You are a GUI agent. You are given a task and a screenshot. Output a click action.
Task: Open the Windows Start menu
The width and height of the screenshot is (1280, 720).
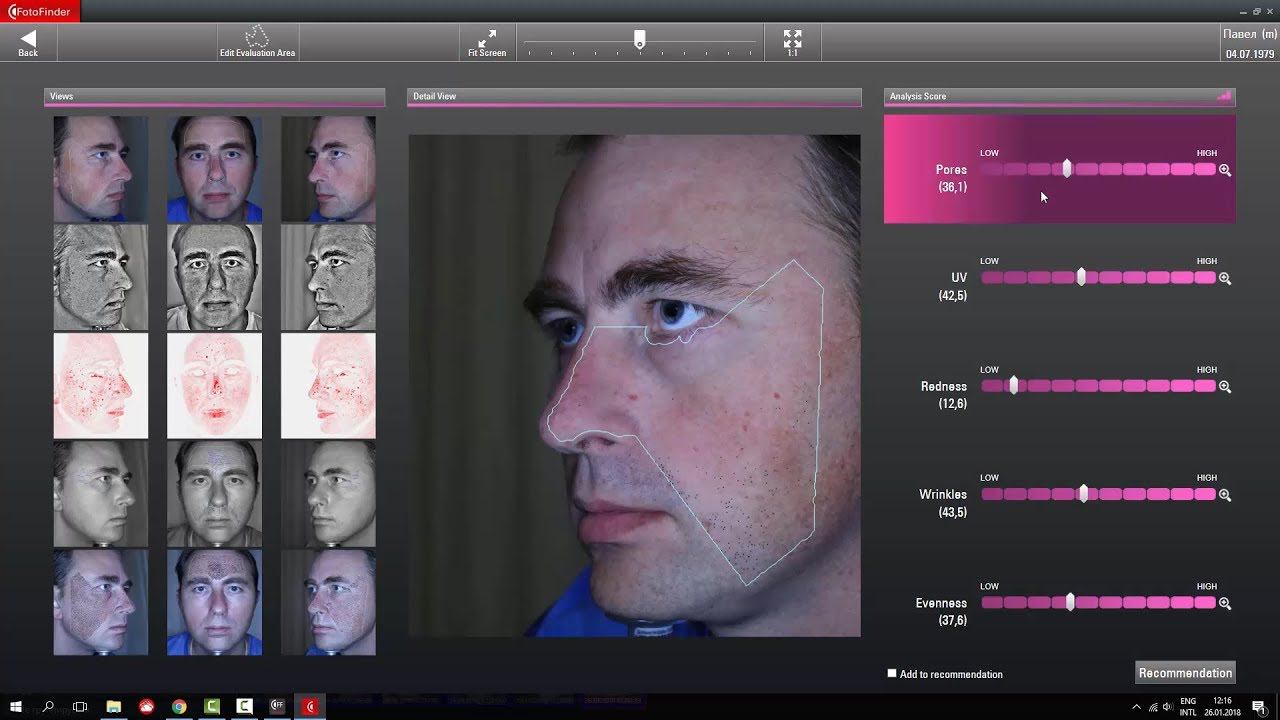[x=16, y=707]
